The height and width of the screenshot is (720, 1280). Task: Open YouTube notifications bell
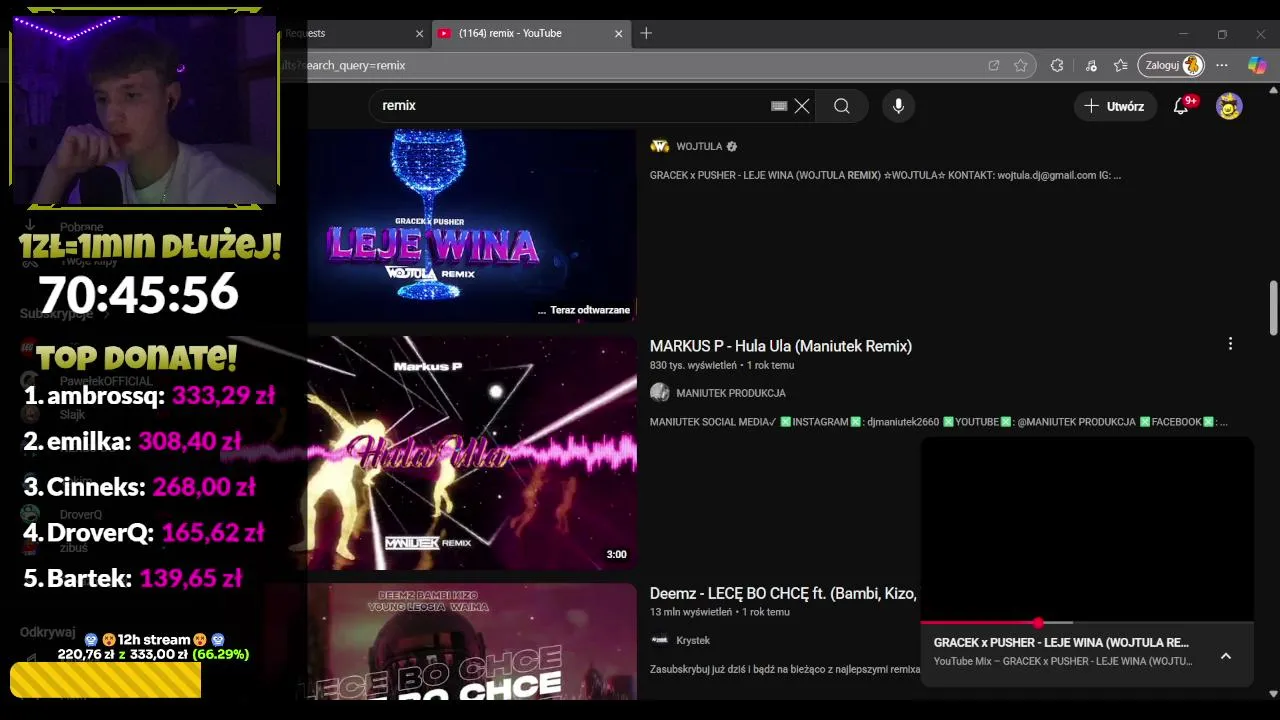[1181, 106]
